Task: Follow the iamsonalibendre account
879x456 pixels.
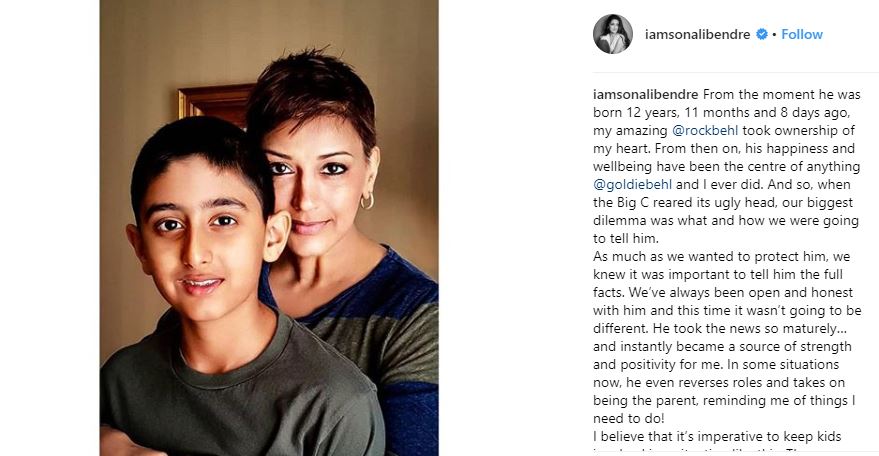Action: click(x=802, y=34)
